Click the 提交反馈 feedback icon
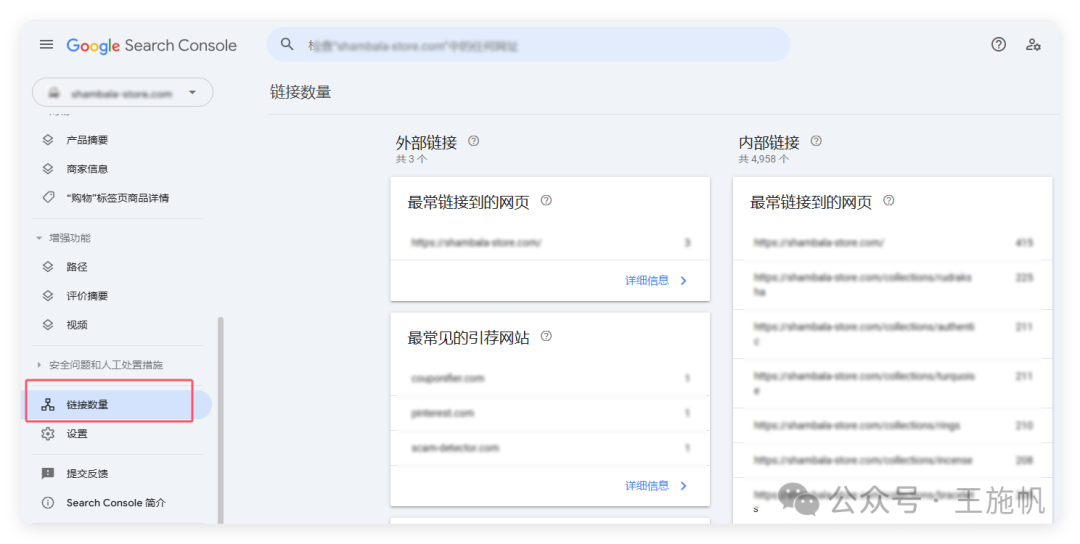This screenshot has width=1080, height=544. [48, 473]
